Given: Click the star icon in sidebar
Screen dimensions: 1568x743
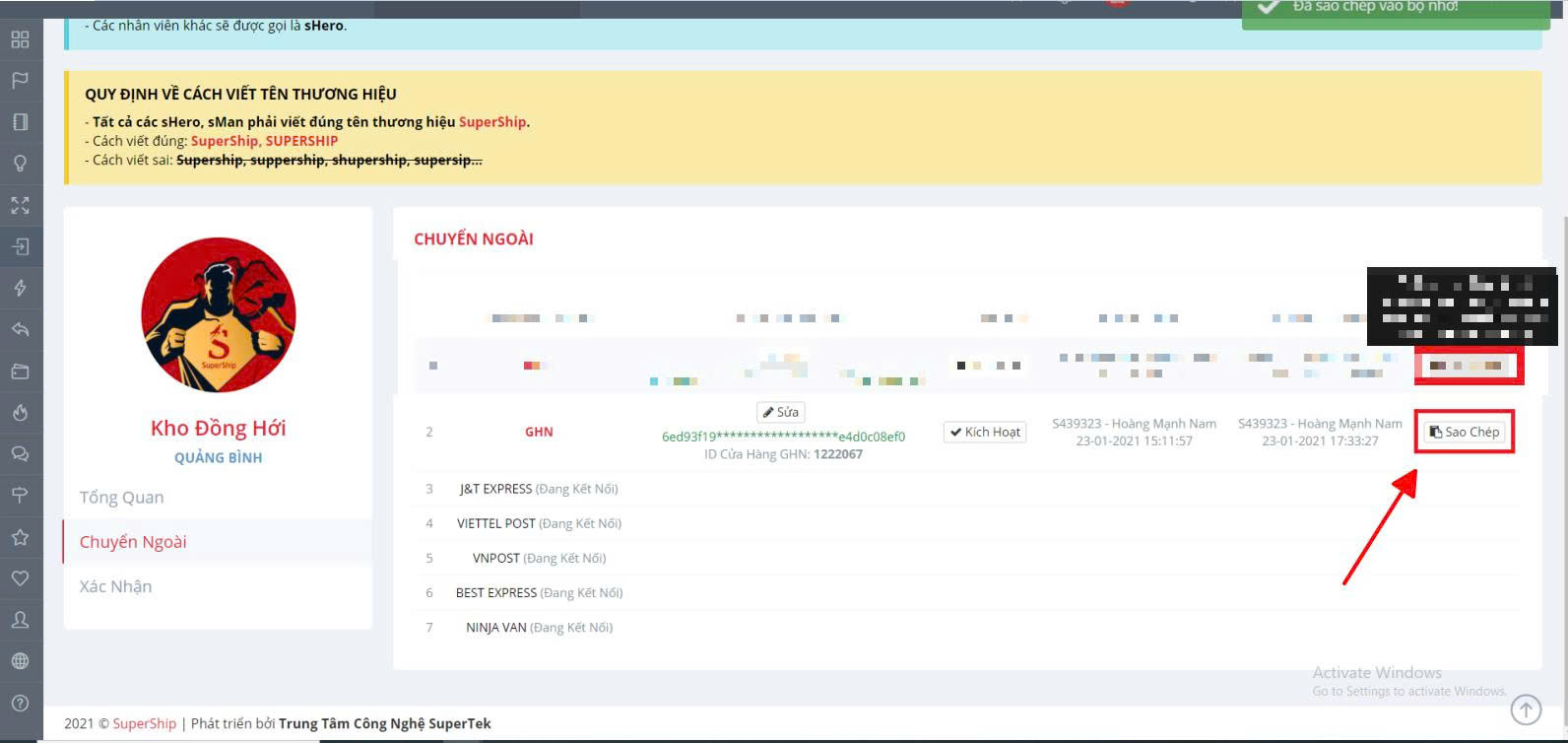Looking at the screenshot, I should 20,537.
